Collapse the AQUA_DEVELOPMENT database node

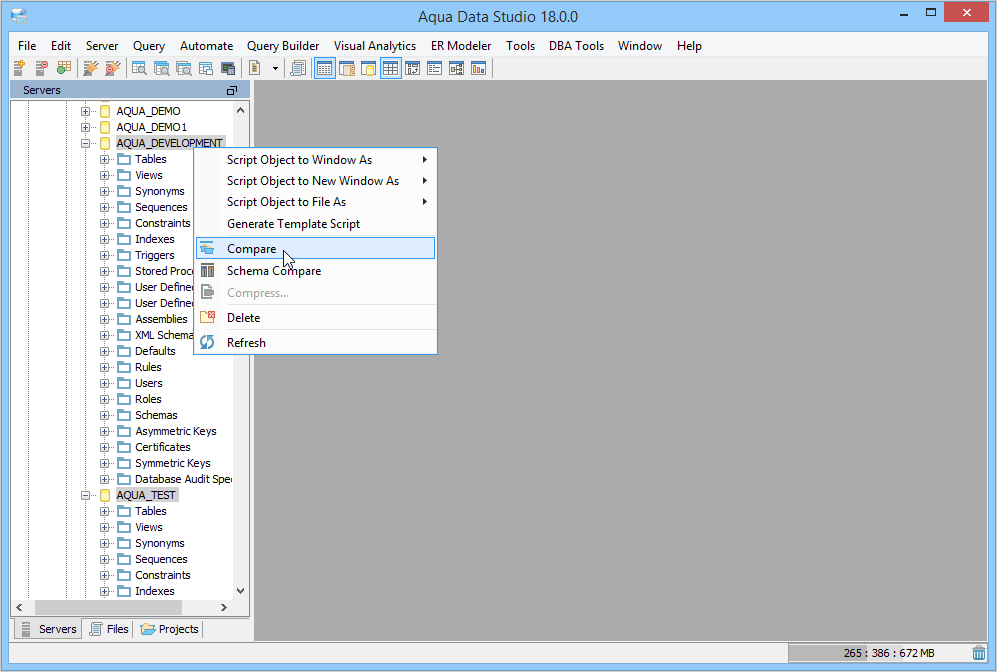(85, 143)
